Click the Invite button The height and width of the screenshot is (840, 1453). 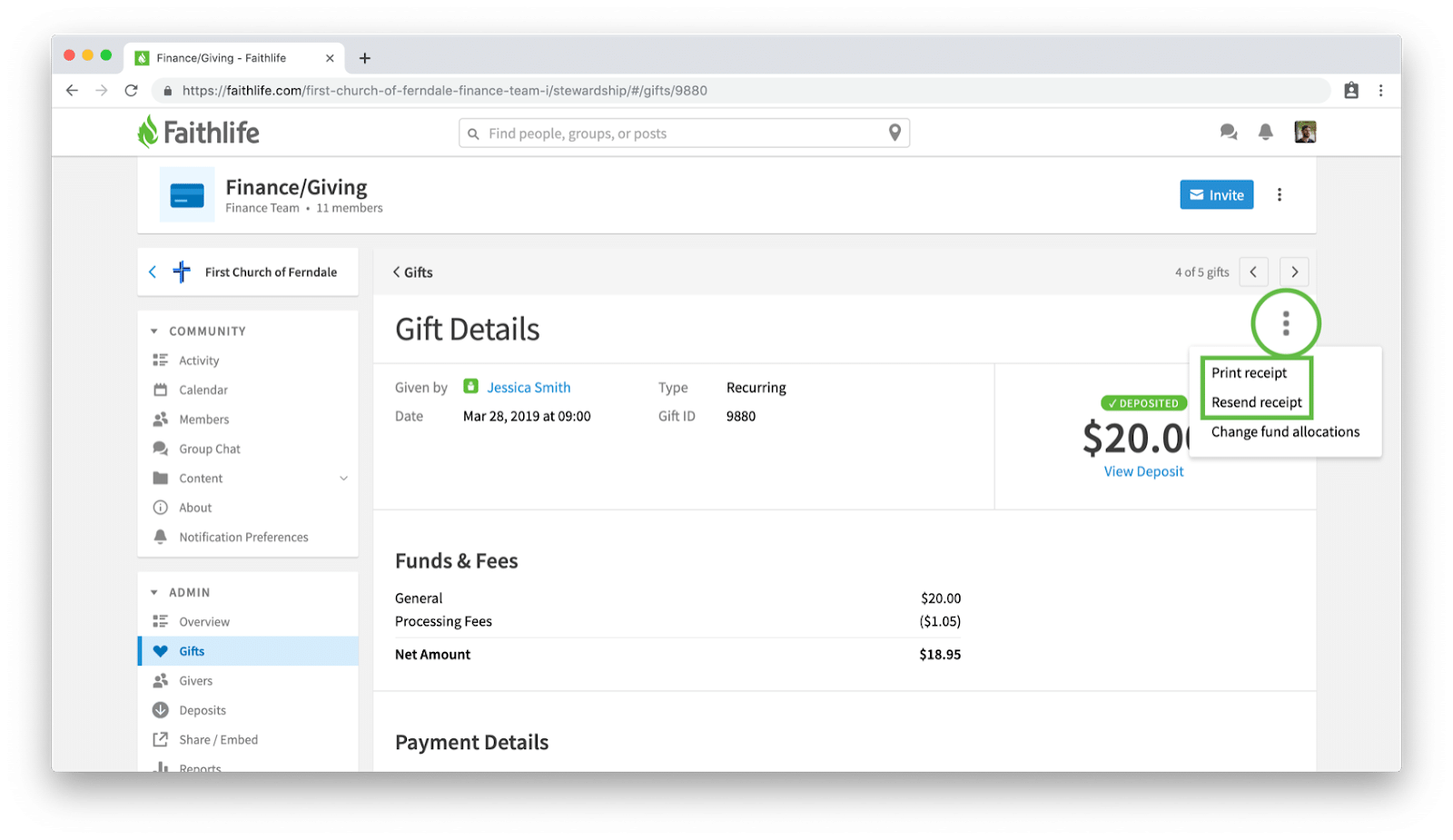coord(1217,194)
